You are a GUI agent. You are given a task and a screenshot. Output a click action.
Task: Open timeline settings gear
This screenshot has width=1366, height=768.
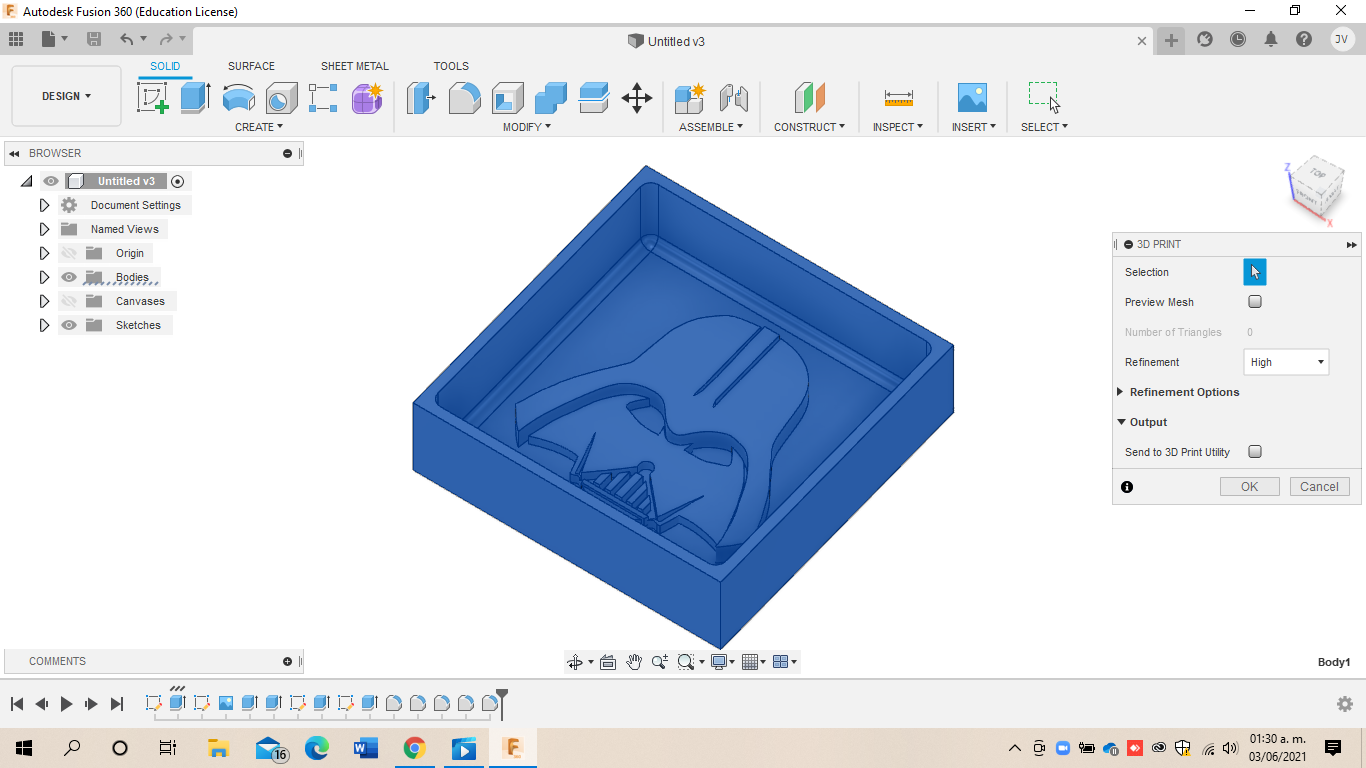coord(1345,704)
